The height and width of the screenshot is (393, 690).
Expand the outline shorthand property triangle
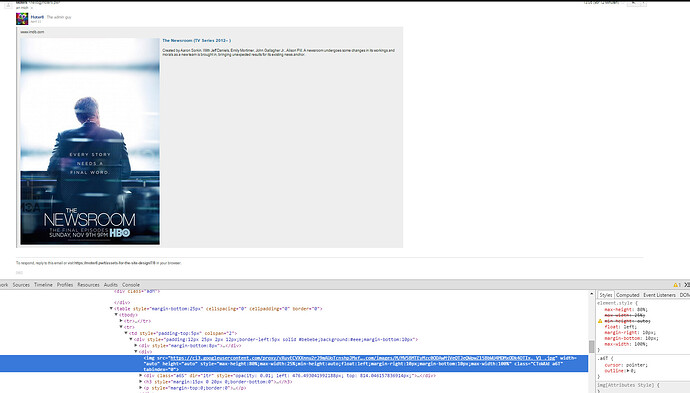coord(628,371)
